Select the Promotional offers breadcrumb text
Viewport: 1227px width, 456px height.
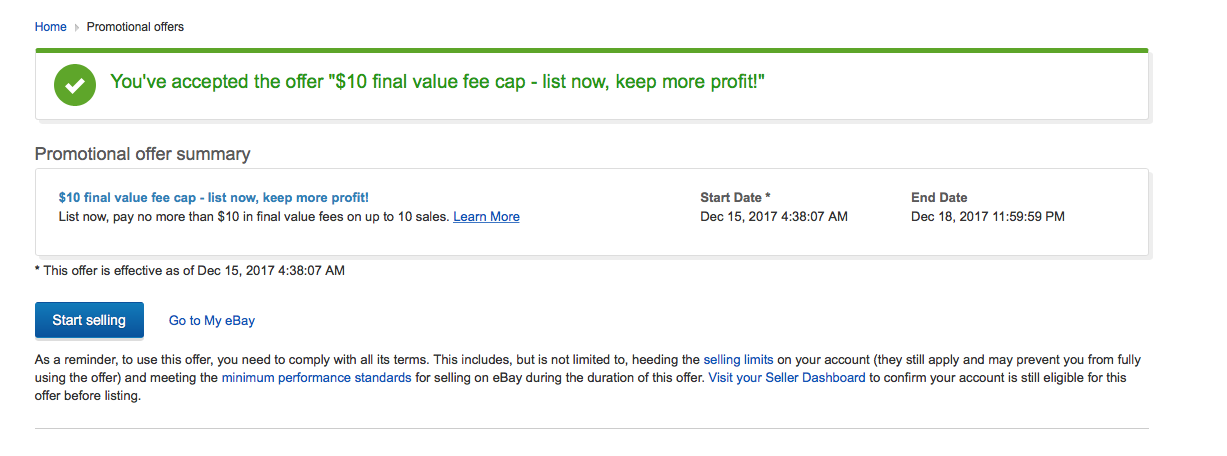135,27
